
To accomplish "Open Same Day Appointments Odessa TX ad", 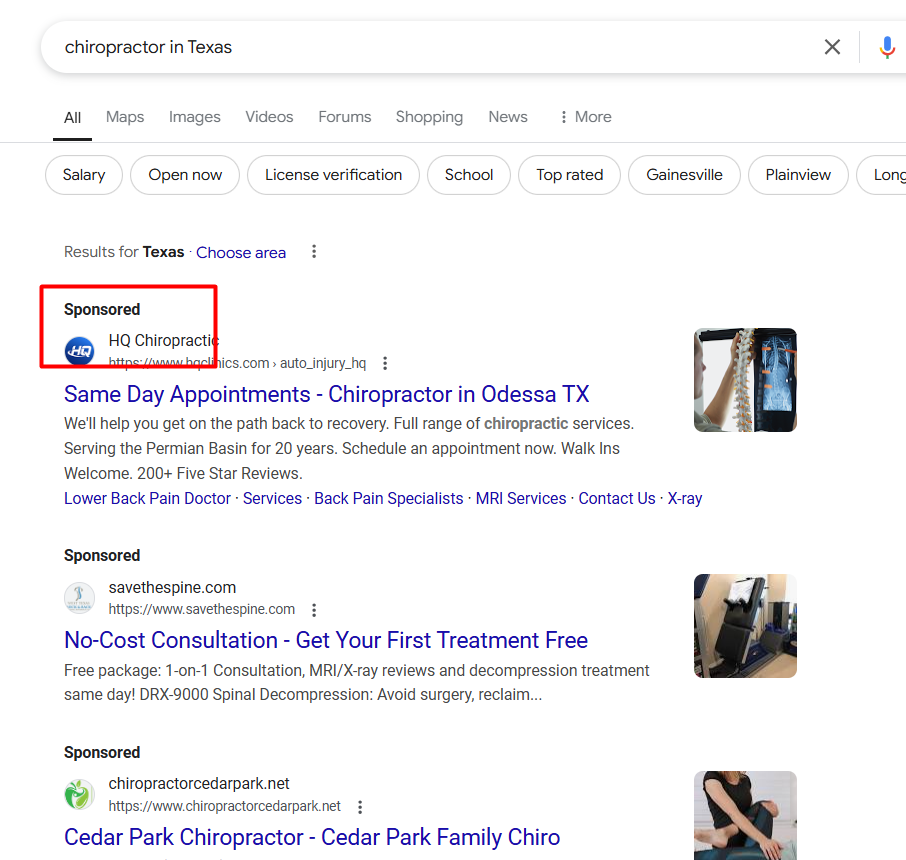I will [x=326, y=394].
